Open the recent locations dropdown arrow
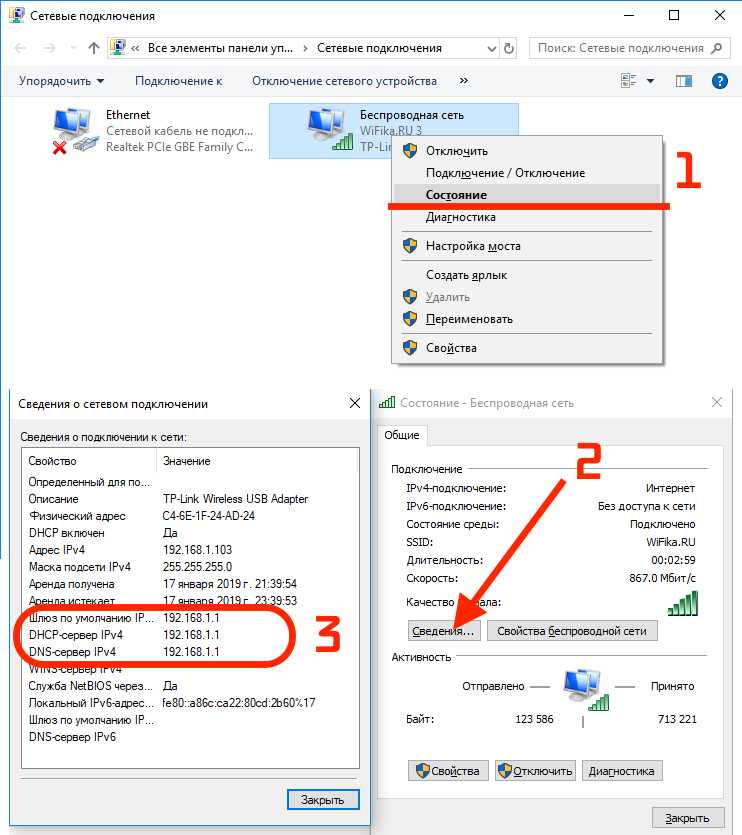Image resolution: width=742 pixels, height=835 pixels. 73,48
